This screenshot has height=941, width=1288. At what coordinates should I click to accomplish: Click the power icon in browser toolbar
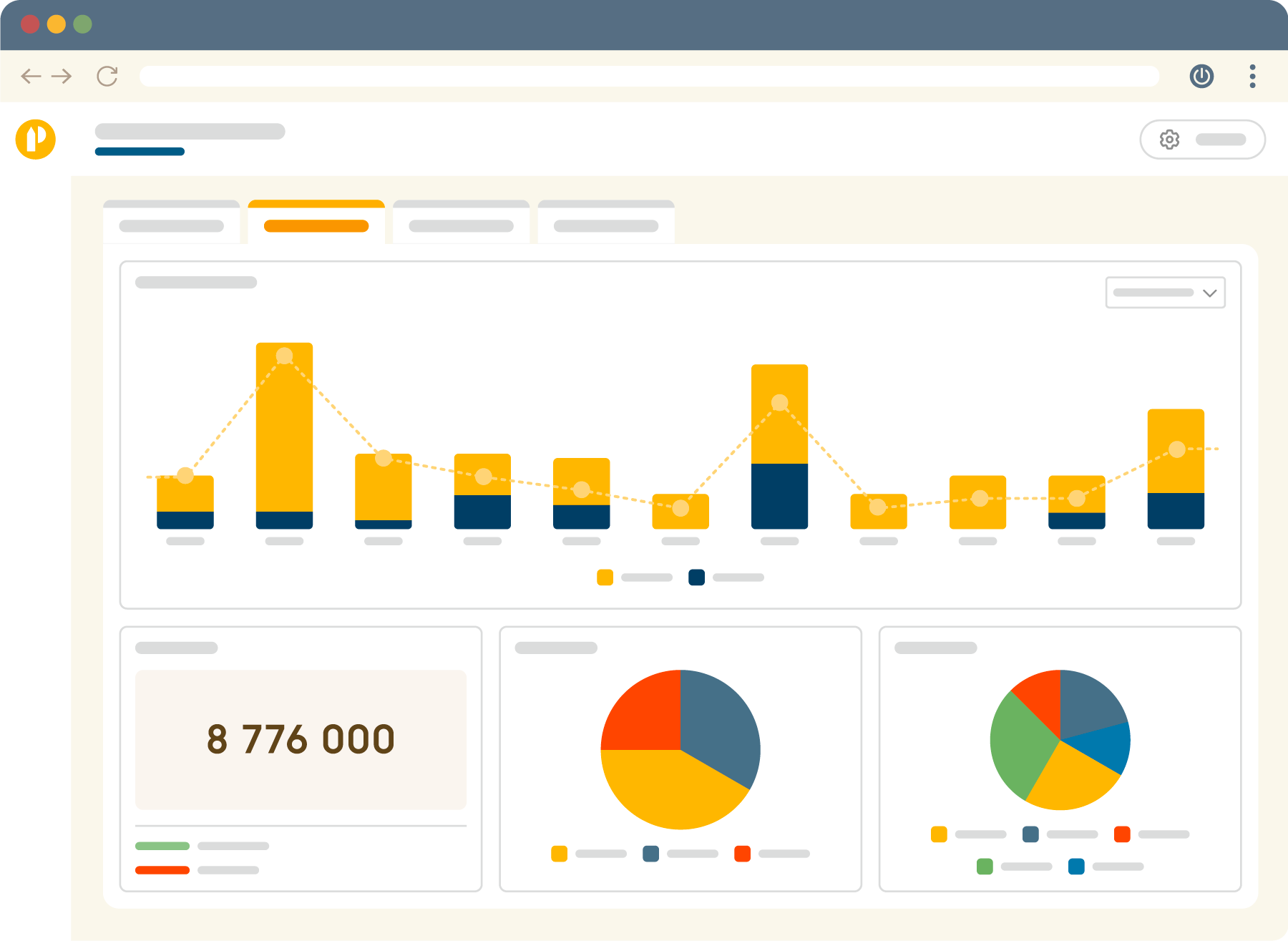pos(1201,76)
